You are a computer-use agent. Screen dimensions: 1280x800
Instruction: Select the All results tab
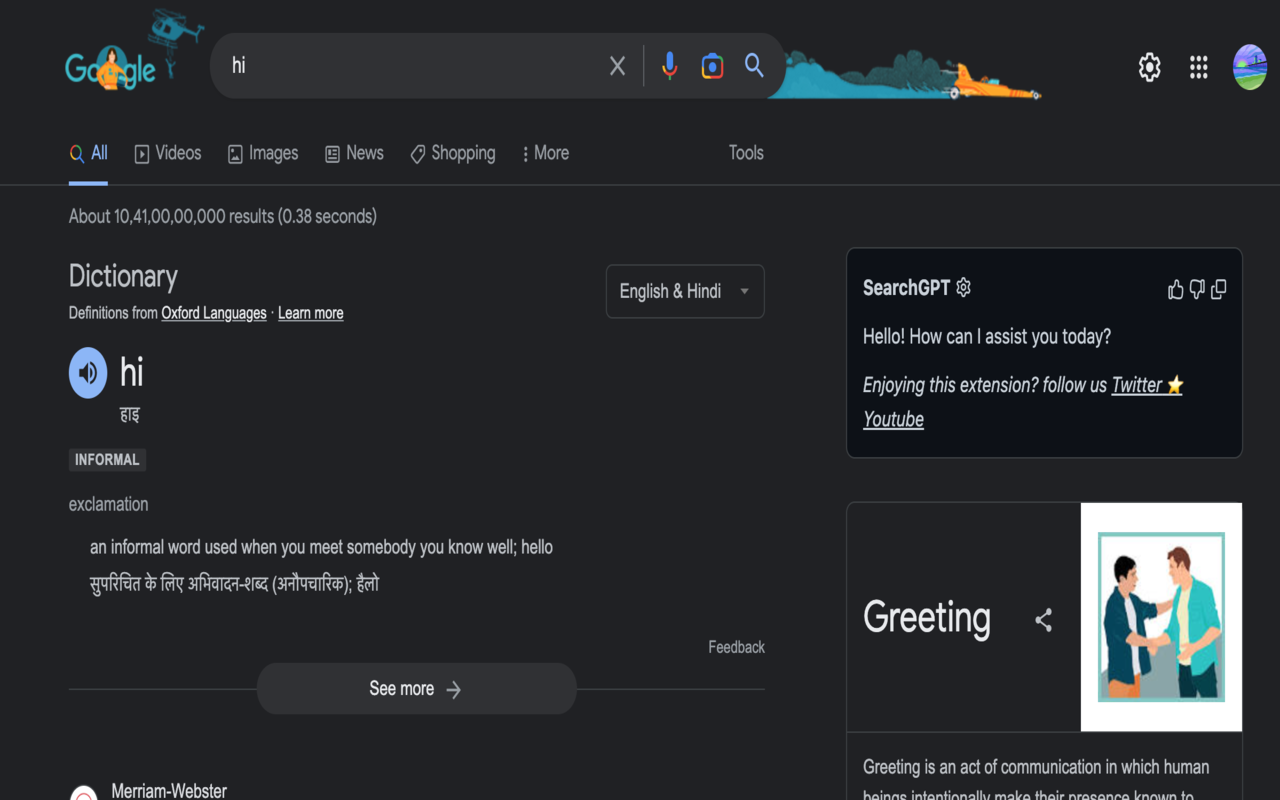[x=88, y=153]
